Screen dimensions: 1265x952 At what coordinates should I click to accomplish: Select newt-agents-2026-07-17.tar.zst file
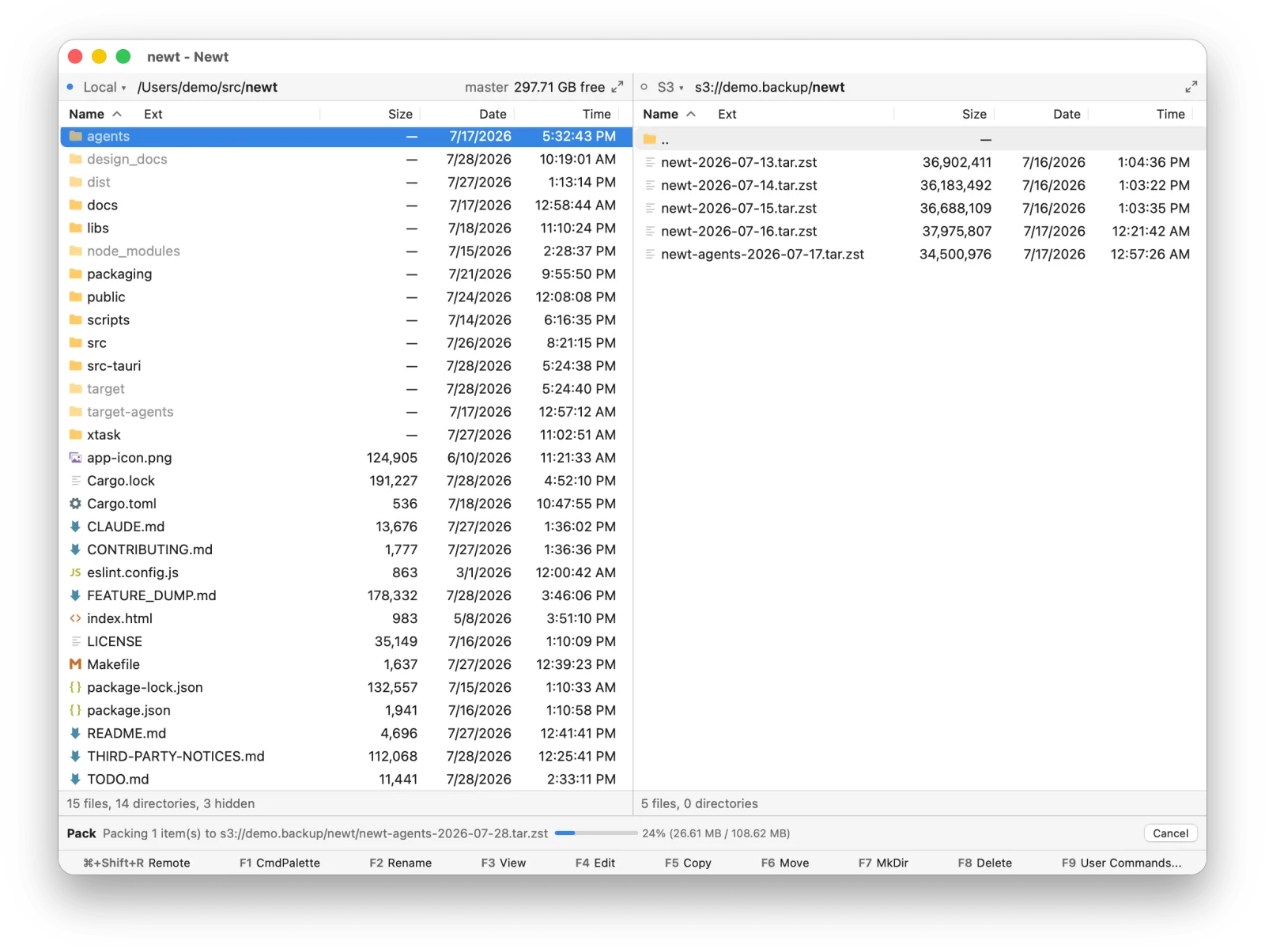click(919, 254)
